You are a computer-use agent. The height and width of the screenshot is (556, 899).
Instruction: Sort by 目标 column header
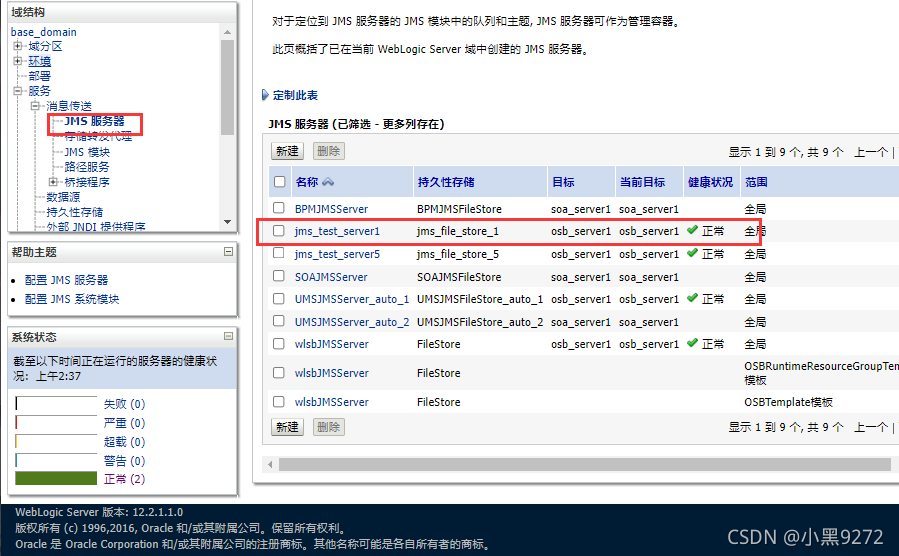coord(563,182)
